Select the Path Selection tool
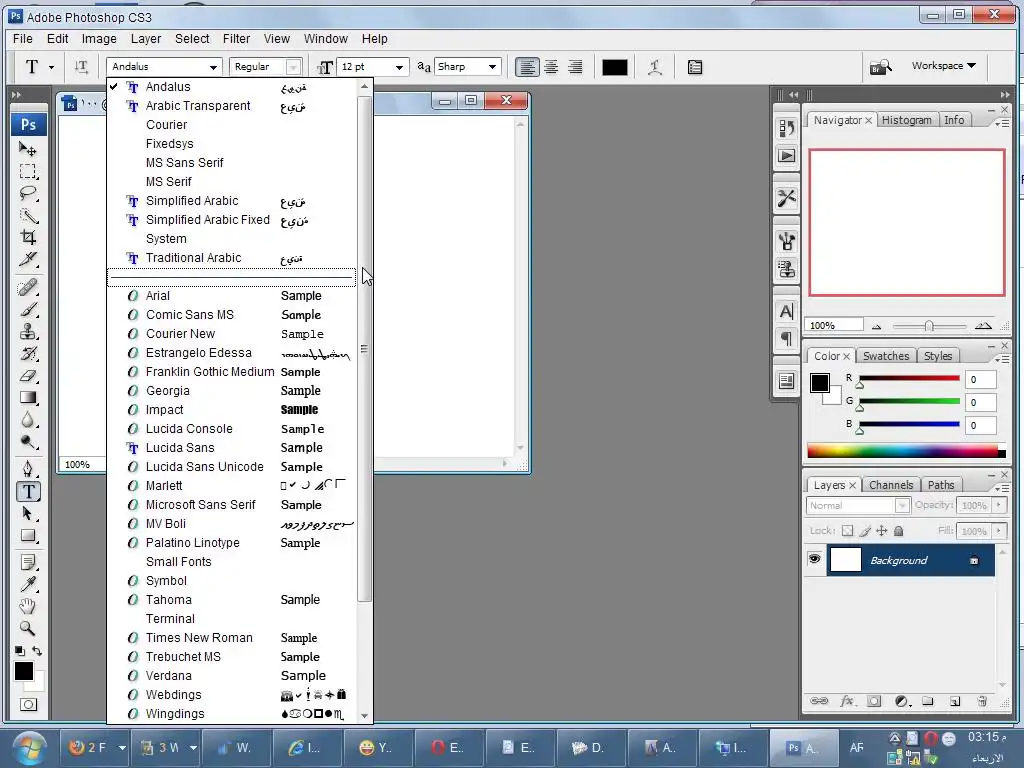Image resolution: width=1024 pixels, height=768 pixels. tap(27, 513)
